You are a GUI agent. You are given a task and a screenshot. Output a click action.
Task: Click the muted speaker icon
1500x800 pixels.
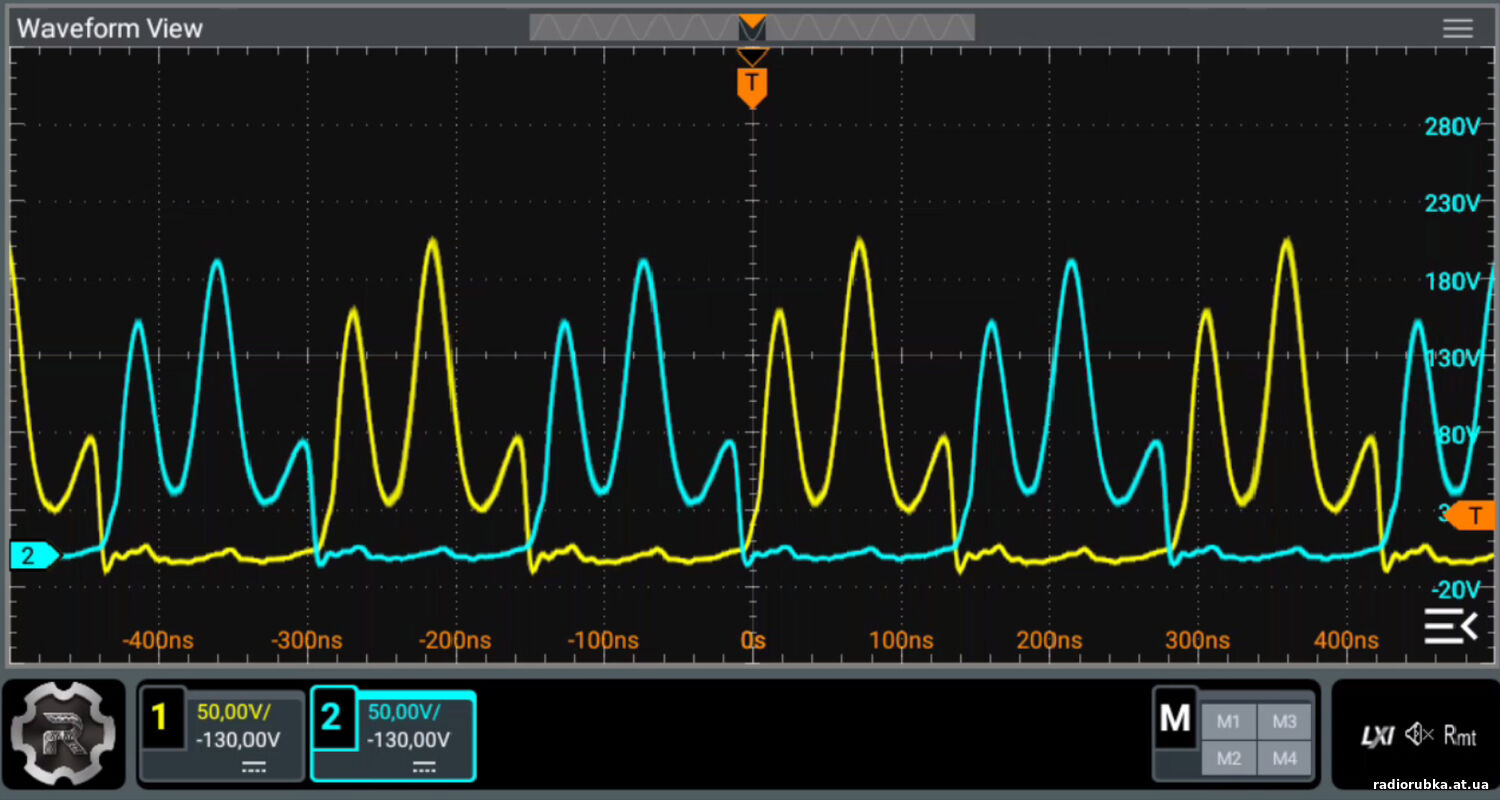pyautogui.click(x=1419, y=735)
